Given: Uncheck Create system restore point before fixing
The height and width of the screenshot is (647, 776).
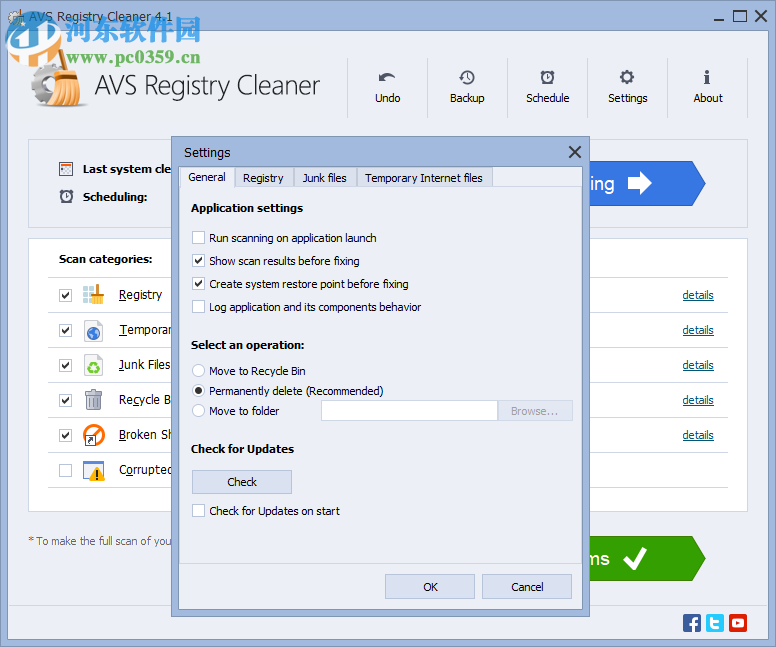Looking at the screenshot, I should (198, 284).
